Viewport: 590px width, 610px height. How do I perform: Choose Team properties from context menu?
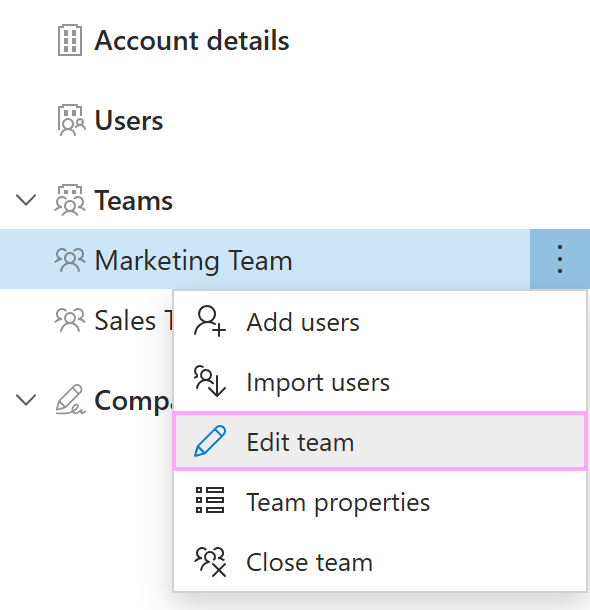pos(380,502)
